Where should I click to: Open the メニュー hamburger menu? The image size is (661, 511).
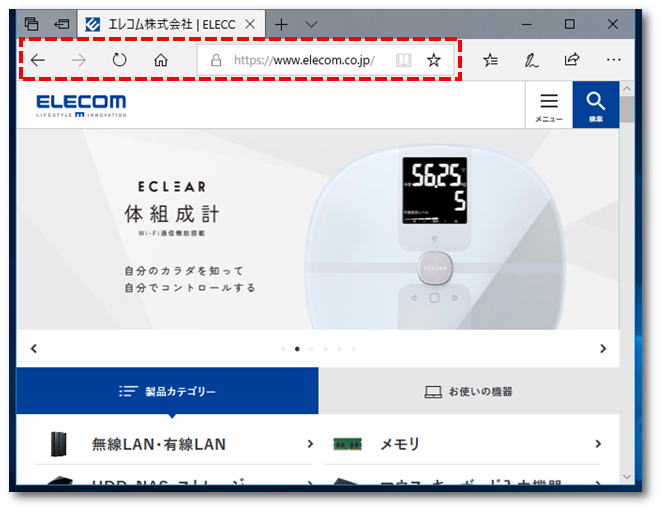pos(549,105)
